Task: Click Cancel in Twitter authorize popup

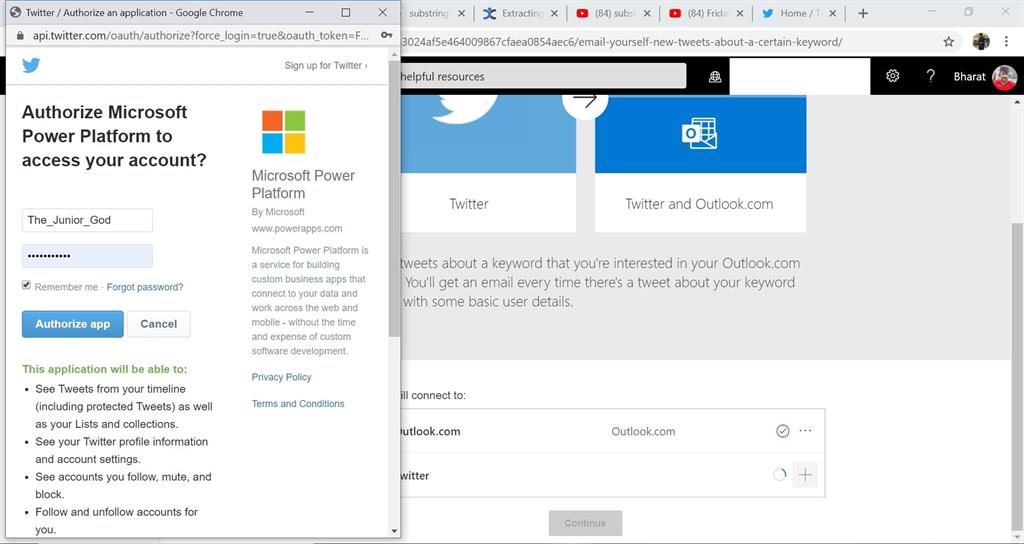Action: tap(159, 324)
